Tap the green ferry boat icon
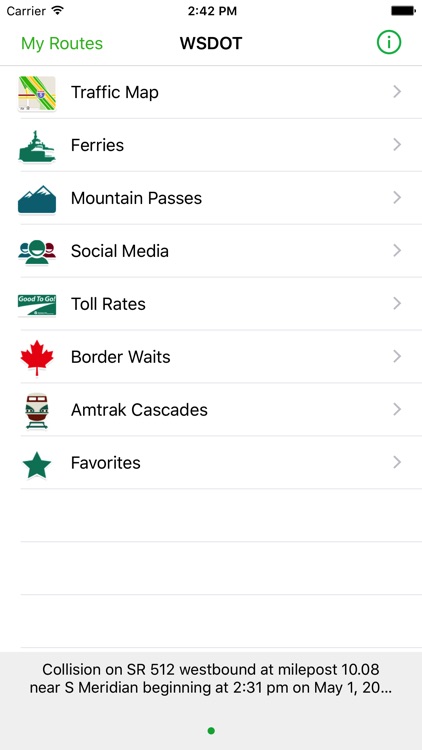The width and height of the screenshot is (422, 750). 37,146
